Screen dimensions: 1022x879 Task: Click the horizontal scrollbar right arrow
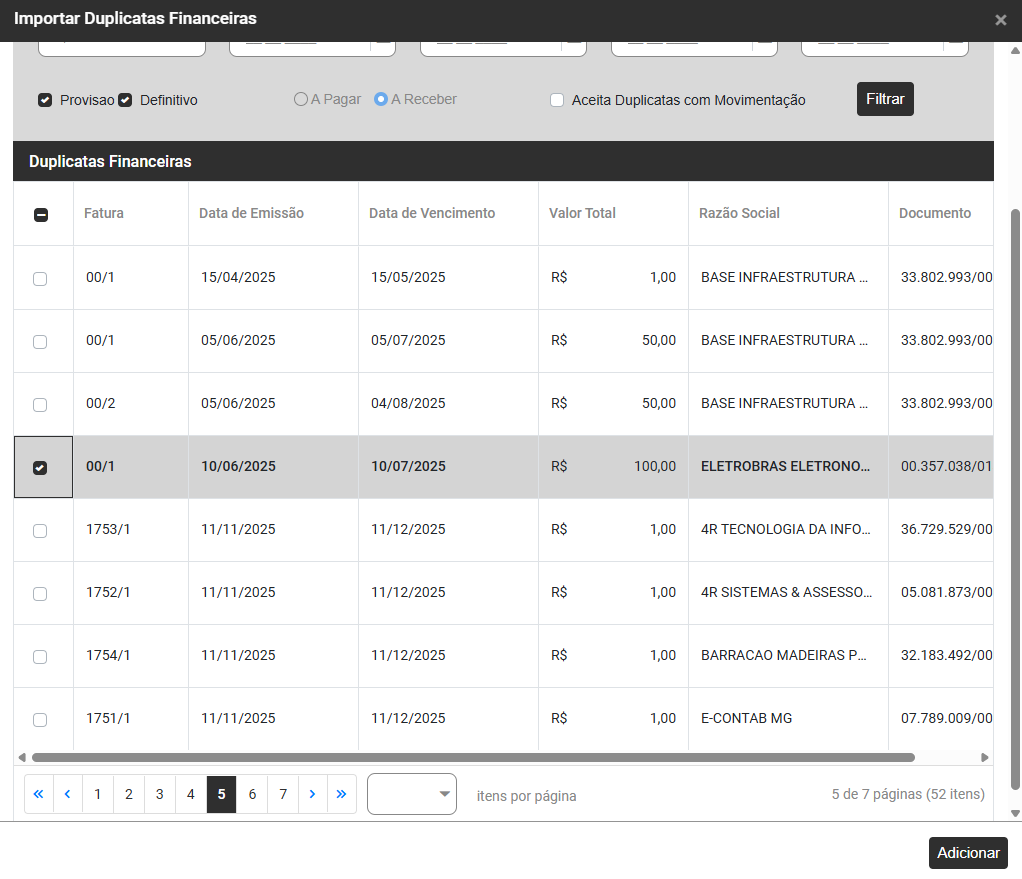coord(984,758)
